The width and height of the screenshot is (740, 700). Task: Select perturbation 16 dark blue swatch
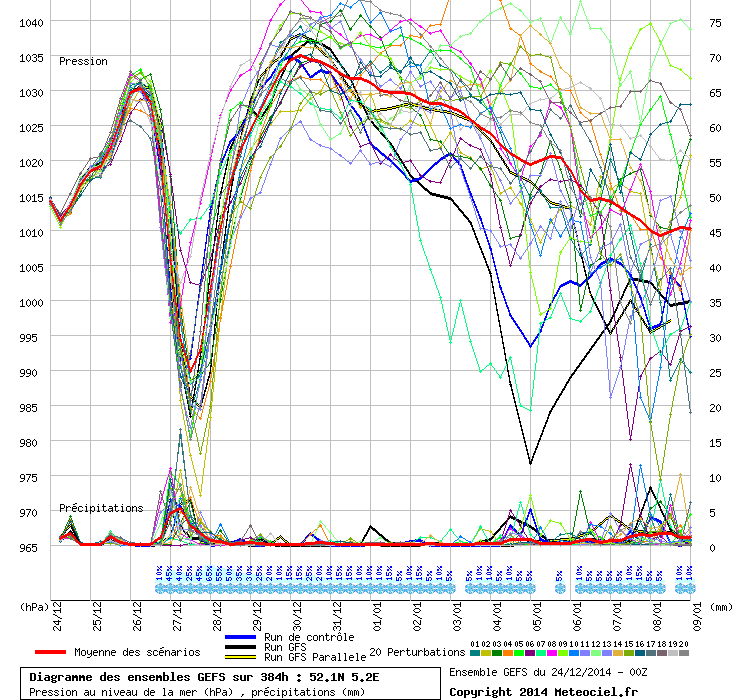[x=640, y=653]
